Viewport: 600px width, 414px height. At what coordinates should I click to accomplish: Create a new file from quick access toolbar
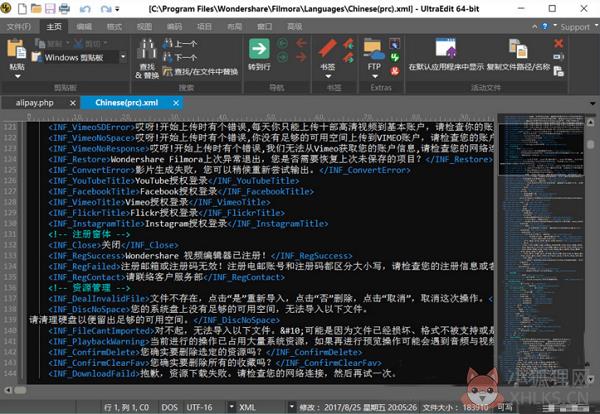(23, 8)
